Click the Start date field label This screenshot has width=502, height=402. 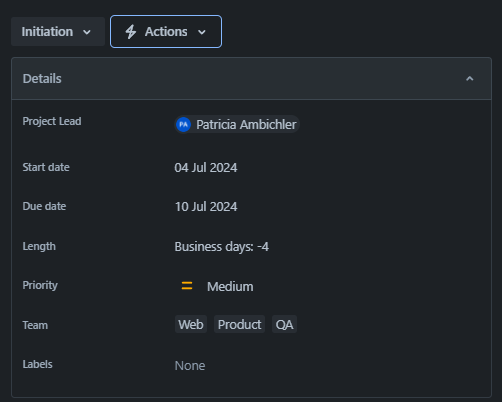[x=46, y=167]
